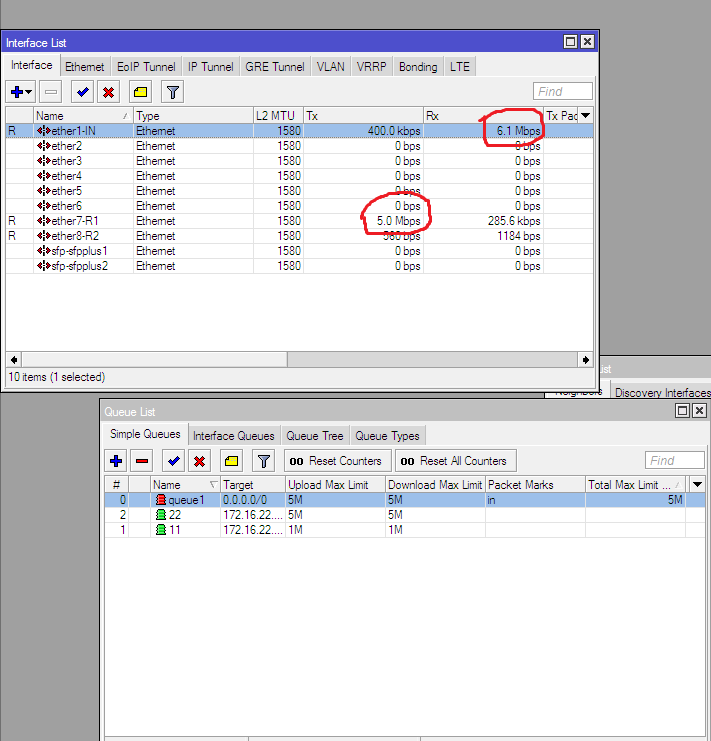Open the add interface dropdown arrow

coord(28,92)
